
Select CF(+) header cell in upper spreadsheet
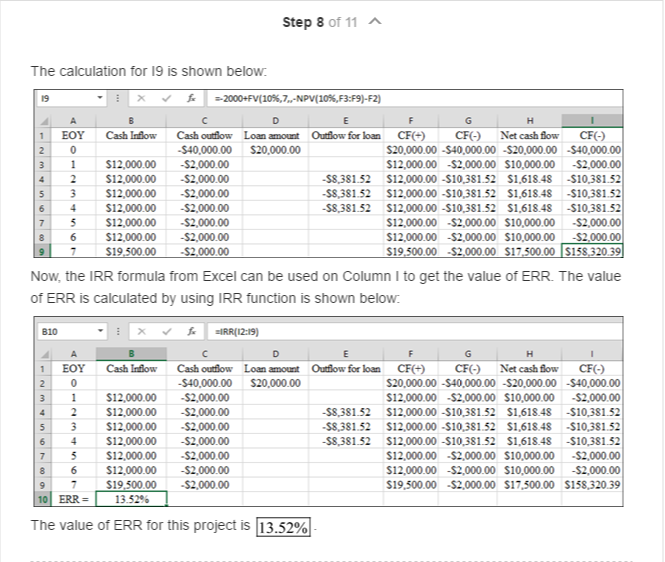point(410,136)
